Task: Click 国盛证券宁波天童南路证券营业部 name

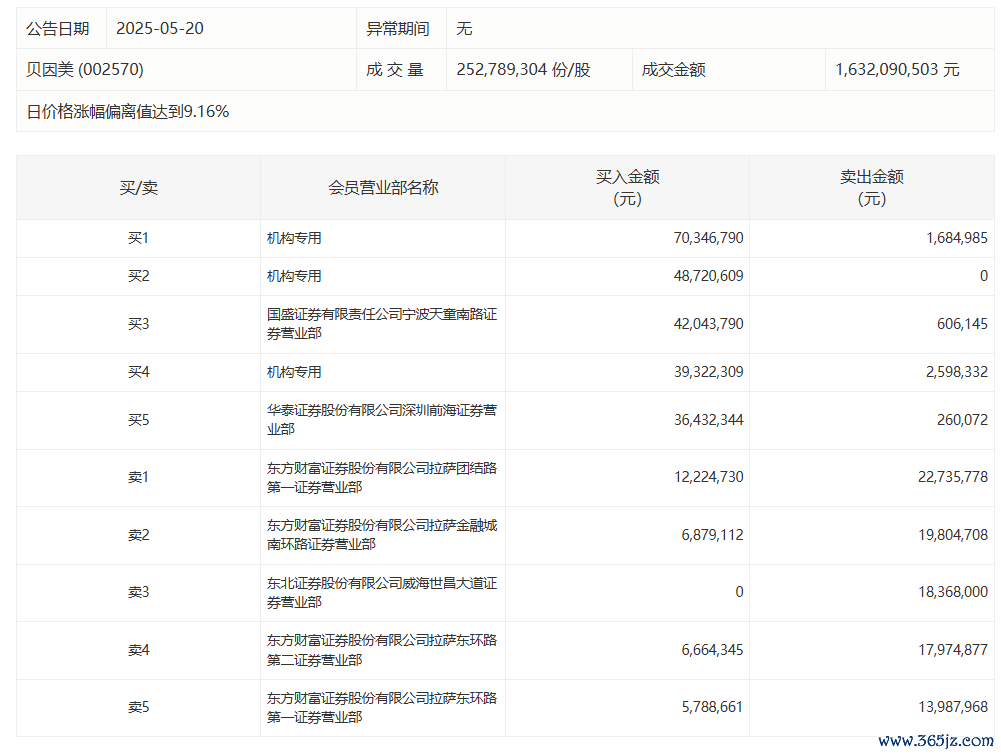Action: tap(382, 324)
